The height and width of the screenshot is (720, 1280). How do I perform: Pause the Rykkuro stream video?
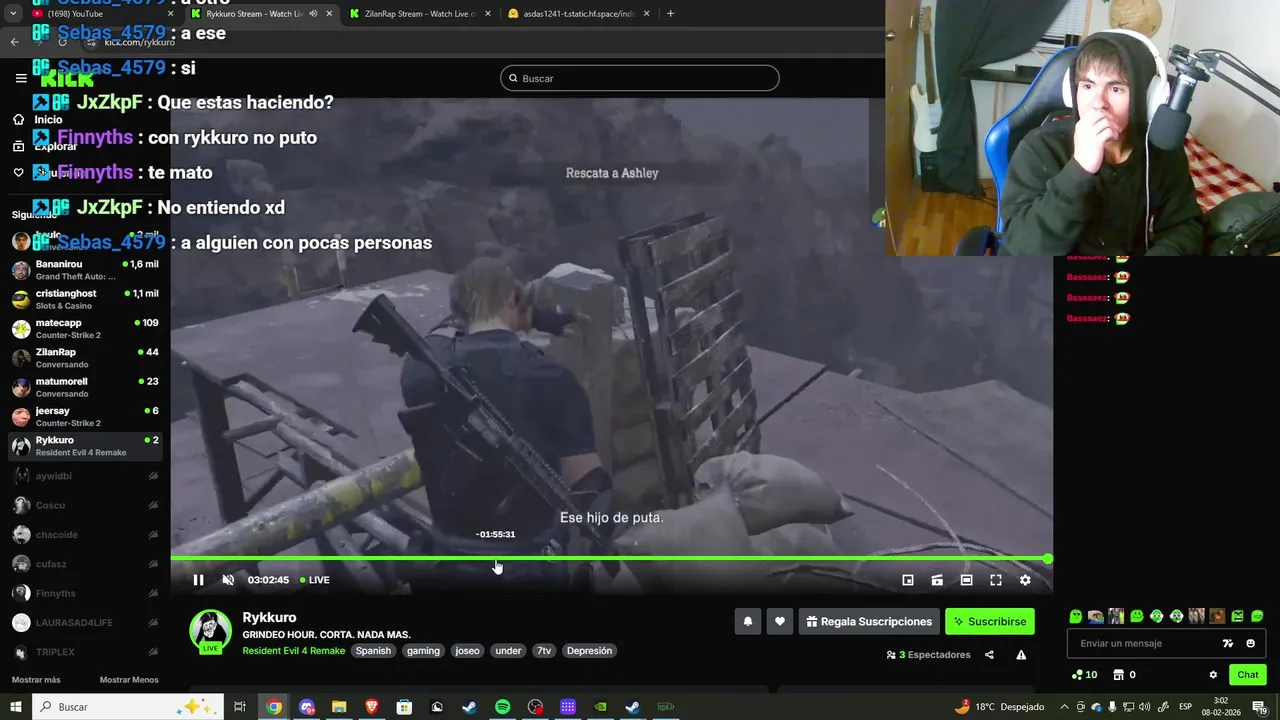pyautogui.click(x=198, y=580)
